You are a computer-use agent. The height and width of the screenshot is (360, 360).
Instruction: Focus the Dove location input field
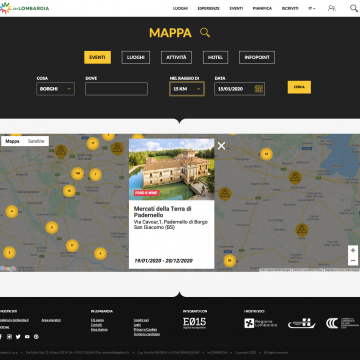[116, 89]
